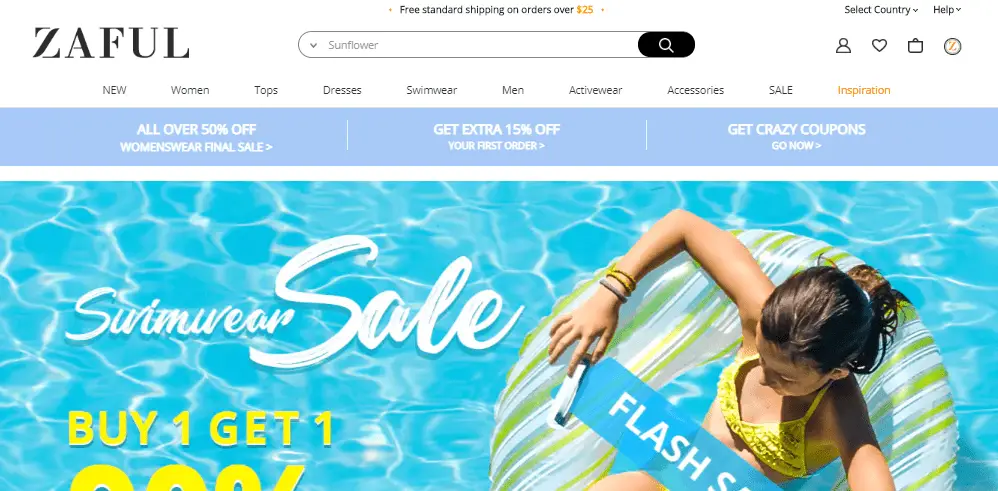This screenshot has width=998, height=491.
Task: Expand the Help dropdown menu
Action: (x=947, y=10)
